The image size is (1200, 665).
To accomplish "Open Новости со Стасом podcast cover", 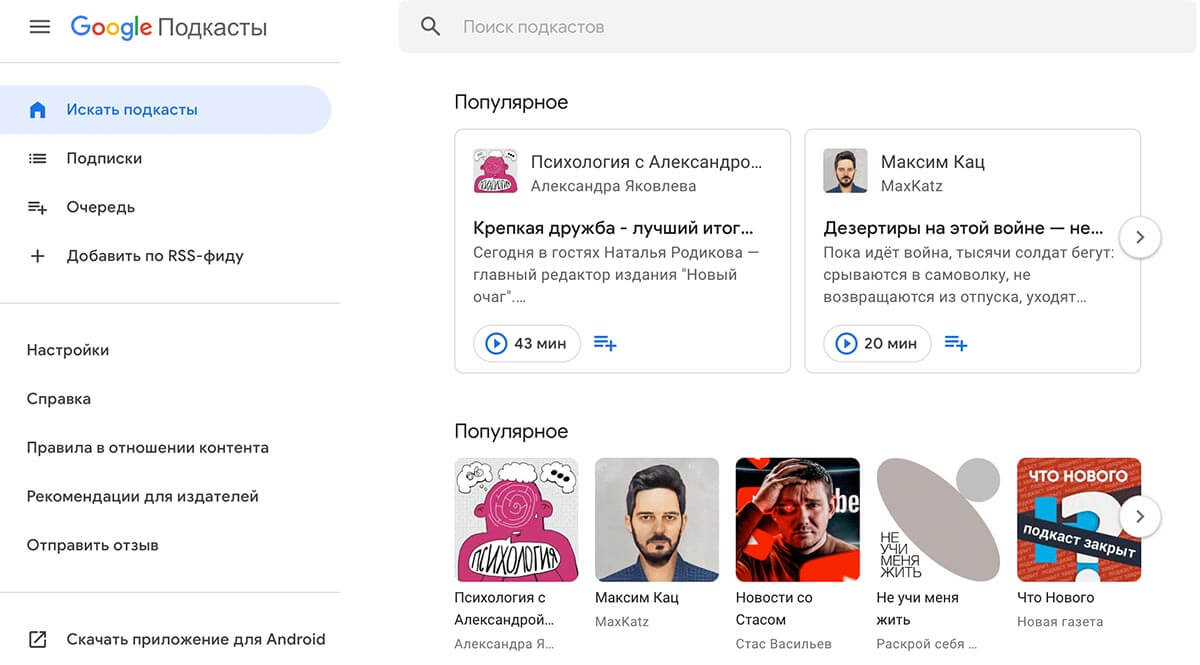I will (x=798, y=520).
